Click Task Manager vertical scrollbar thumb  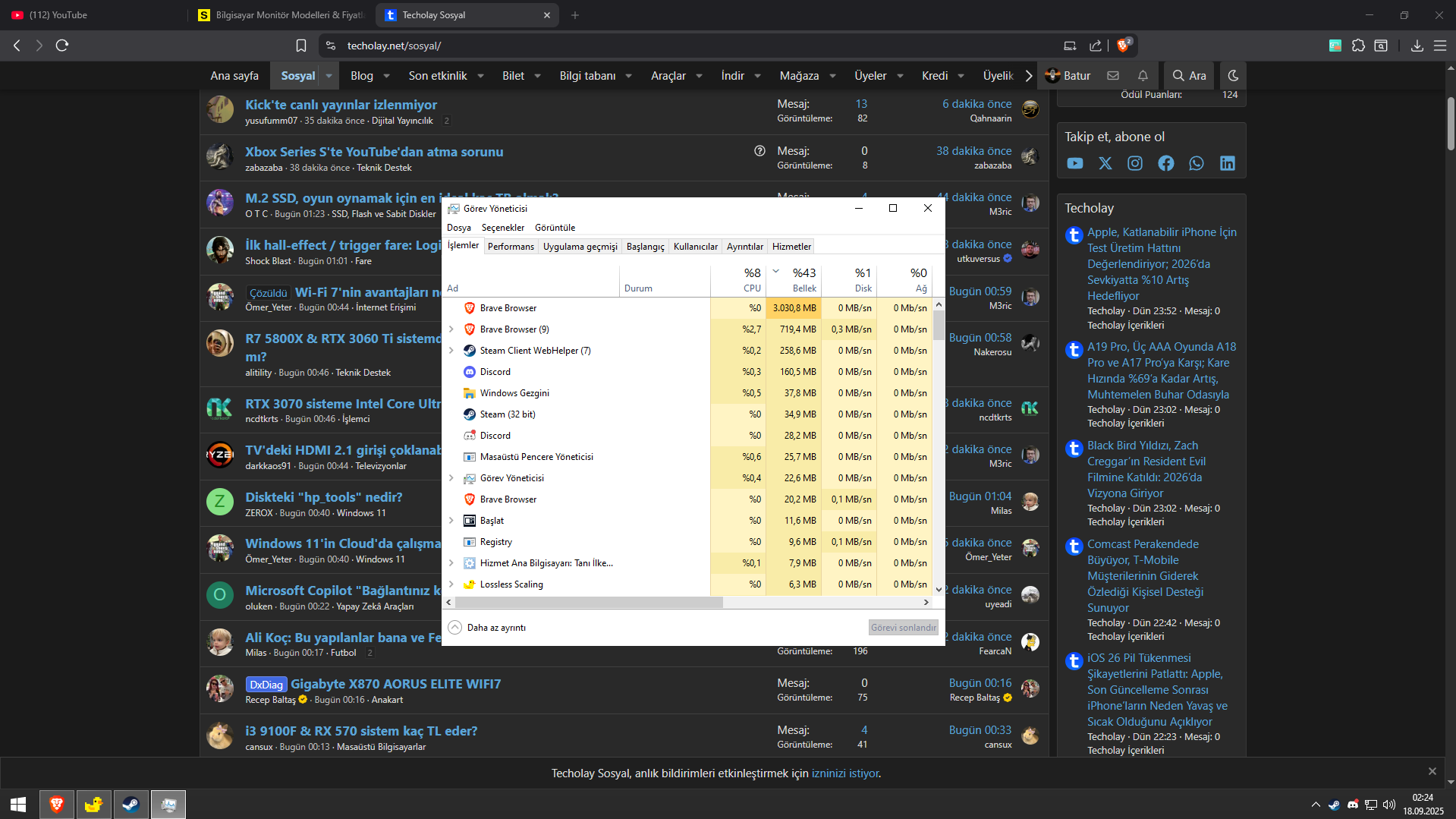coord(939,326)
